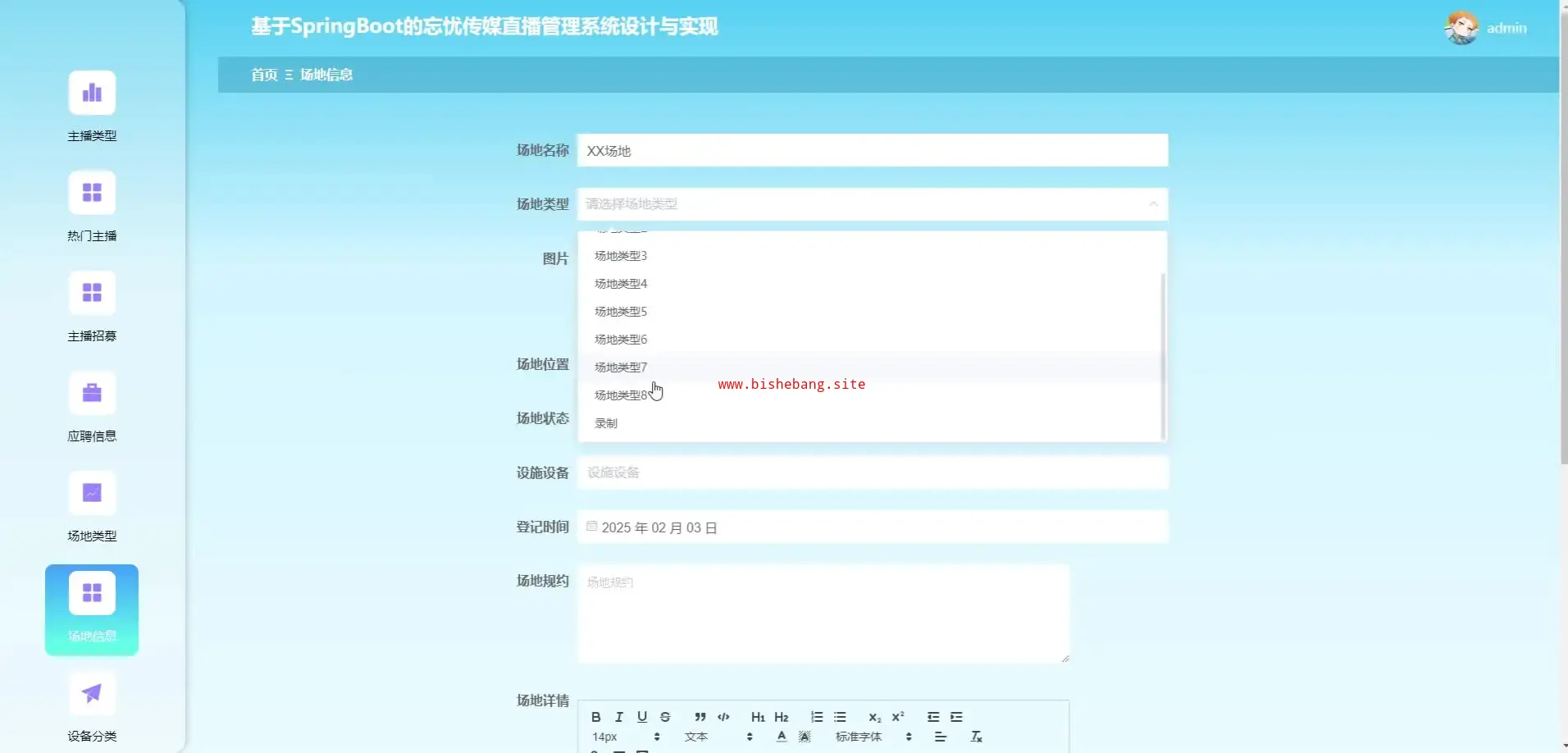The height and width of the screenshot is (753, 1568).
Task: Open the 场地类型 select box
Action: coord(873,204)
